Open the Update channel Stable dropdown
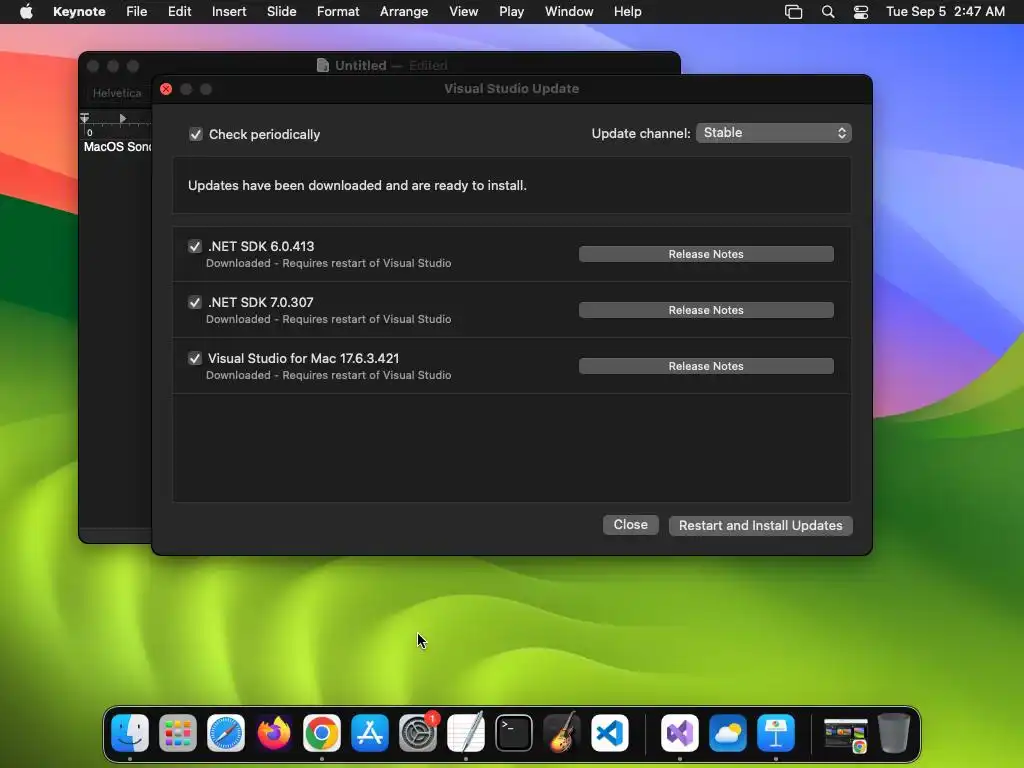Screen dimensions: 1024x768 (x=773, y=133)
